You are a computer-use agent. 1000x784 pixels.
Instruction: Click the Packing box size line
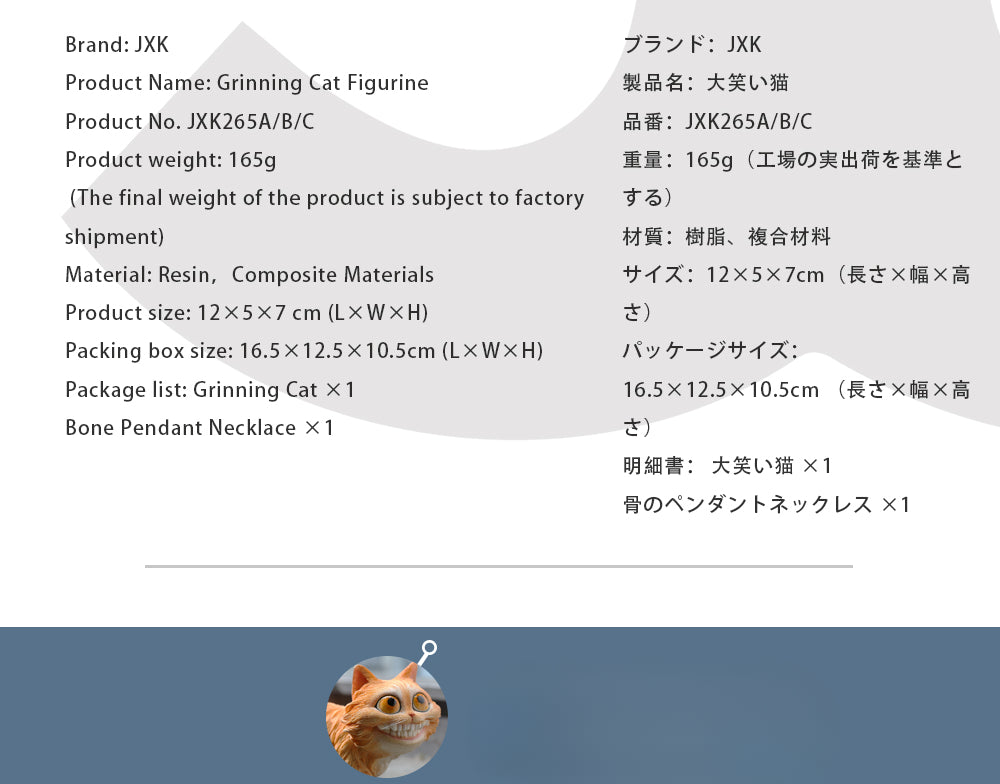tap(304, 351)
